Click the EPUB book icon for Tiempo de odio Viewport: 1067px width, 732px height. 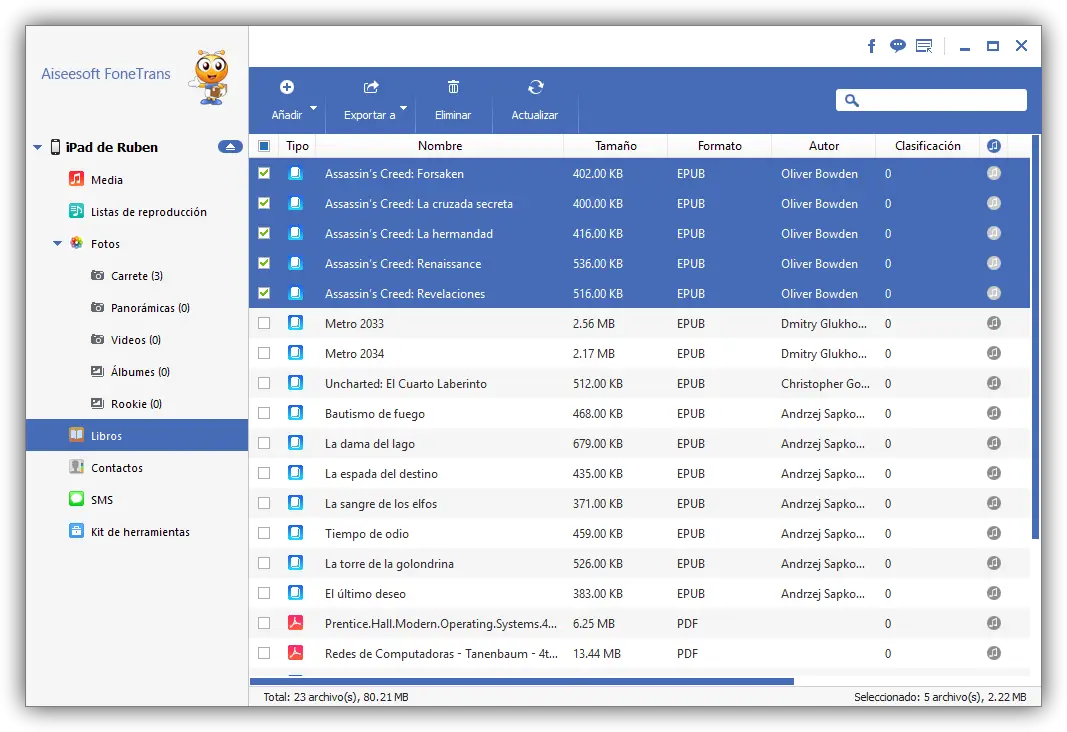[295, 533]
